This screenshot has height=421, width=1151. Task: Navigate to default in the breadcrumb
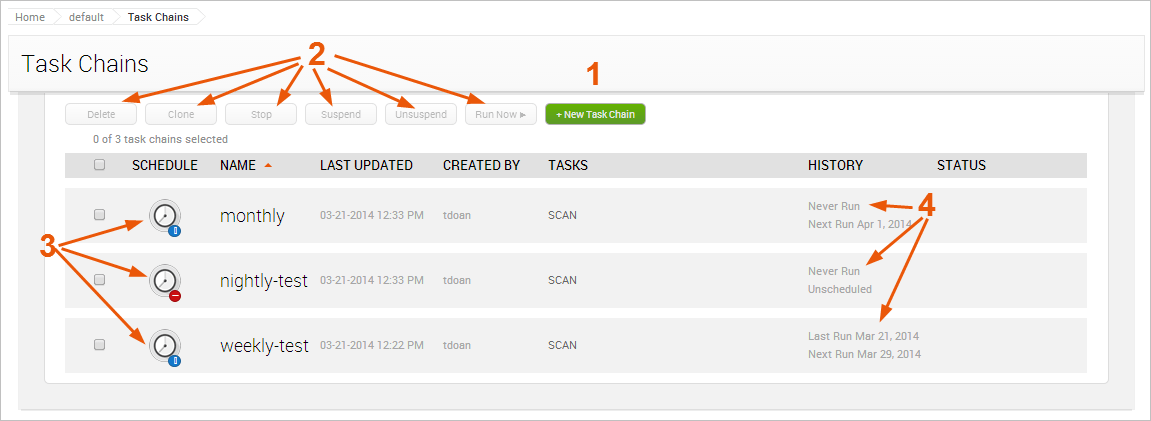(x=85, y=17)
